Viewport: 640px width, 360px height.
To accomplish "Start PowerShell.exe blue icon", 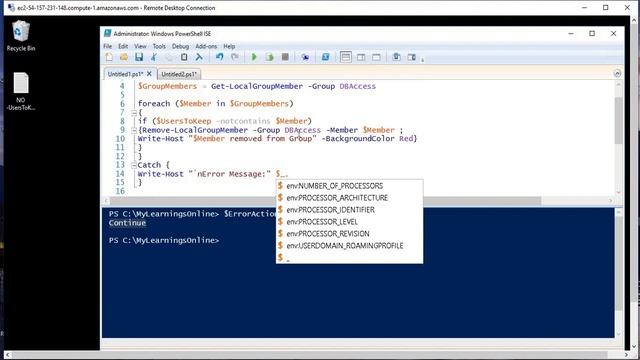I will coord(325,57).
